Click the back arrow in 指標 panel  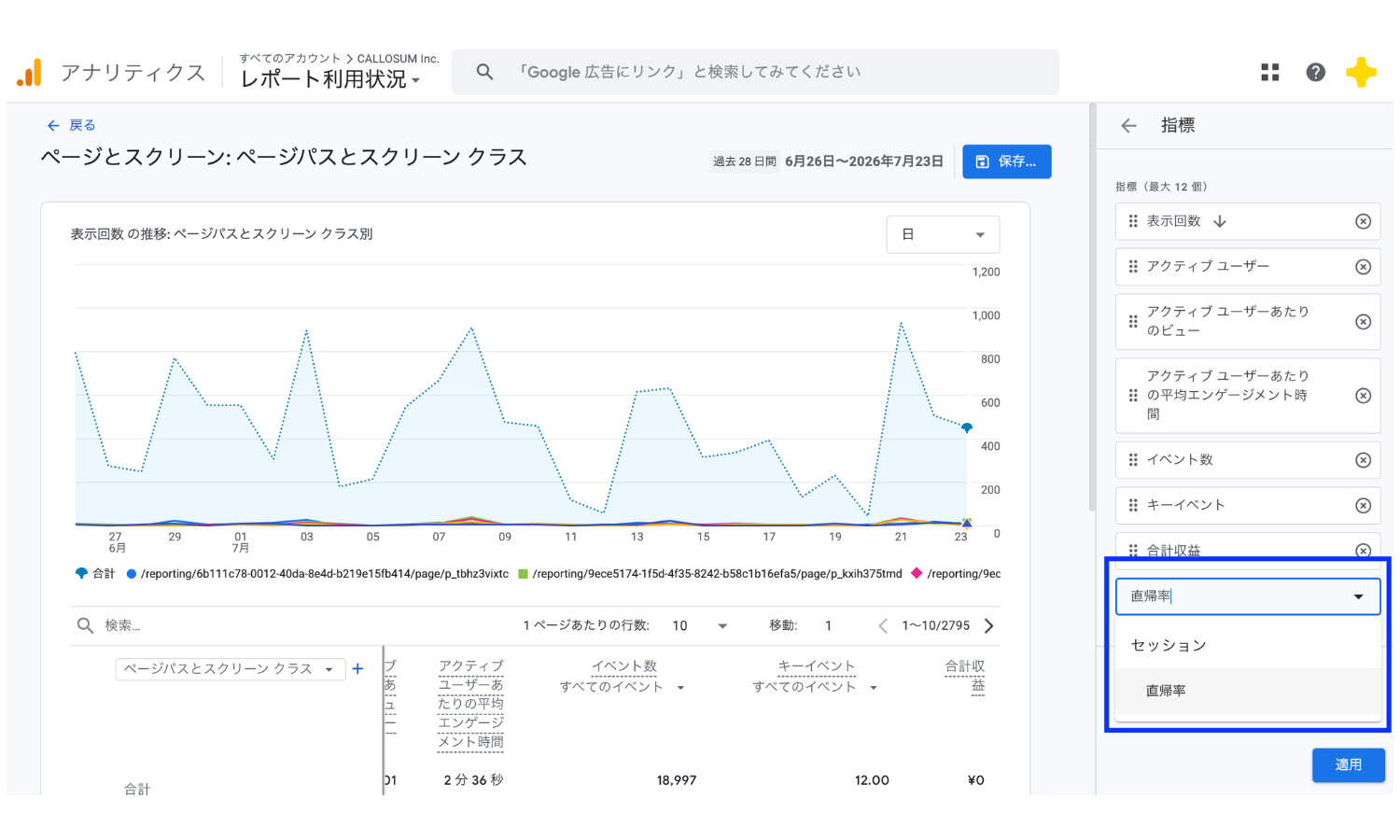tap(1128, 125)
